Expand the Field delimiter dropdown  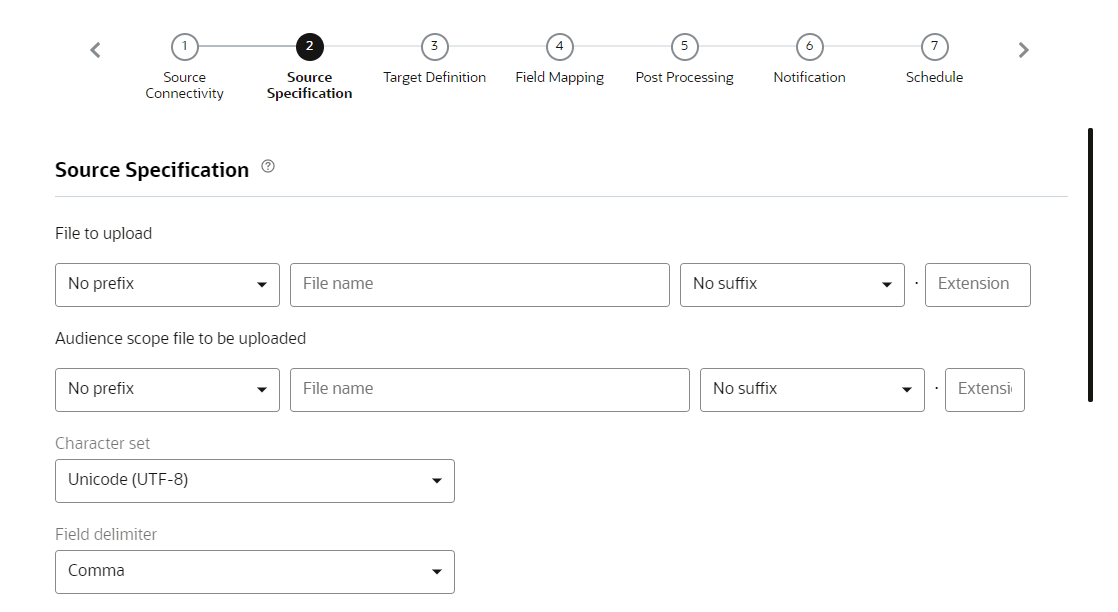[255, 572]
